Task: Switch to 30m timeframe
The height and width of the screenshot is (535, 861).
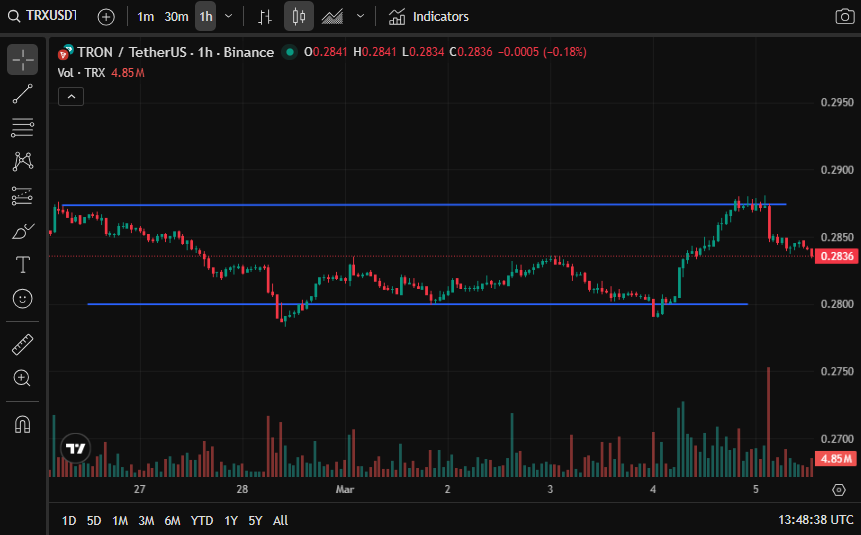Action: [176, 16]
